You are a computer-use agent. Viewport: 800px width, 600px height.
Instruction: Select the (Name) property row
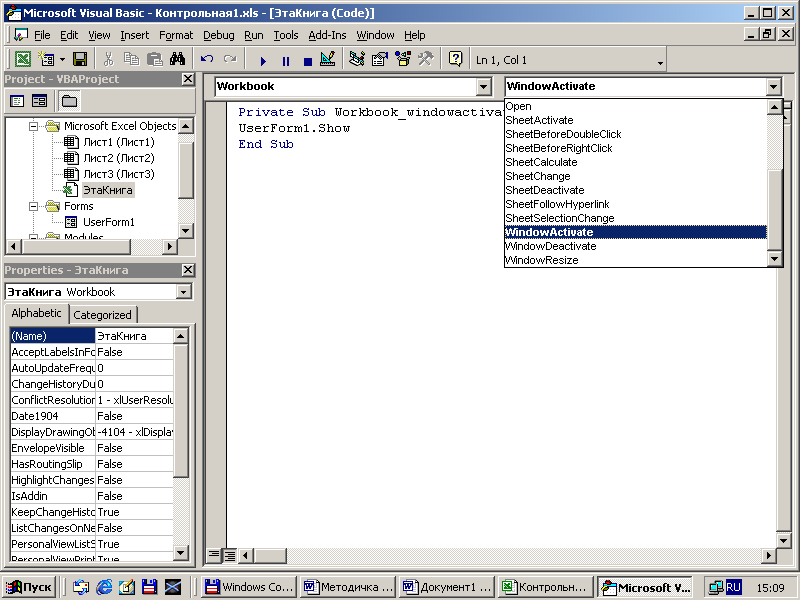[92, 336]
